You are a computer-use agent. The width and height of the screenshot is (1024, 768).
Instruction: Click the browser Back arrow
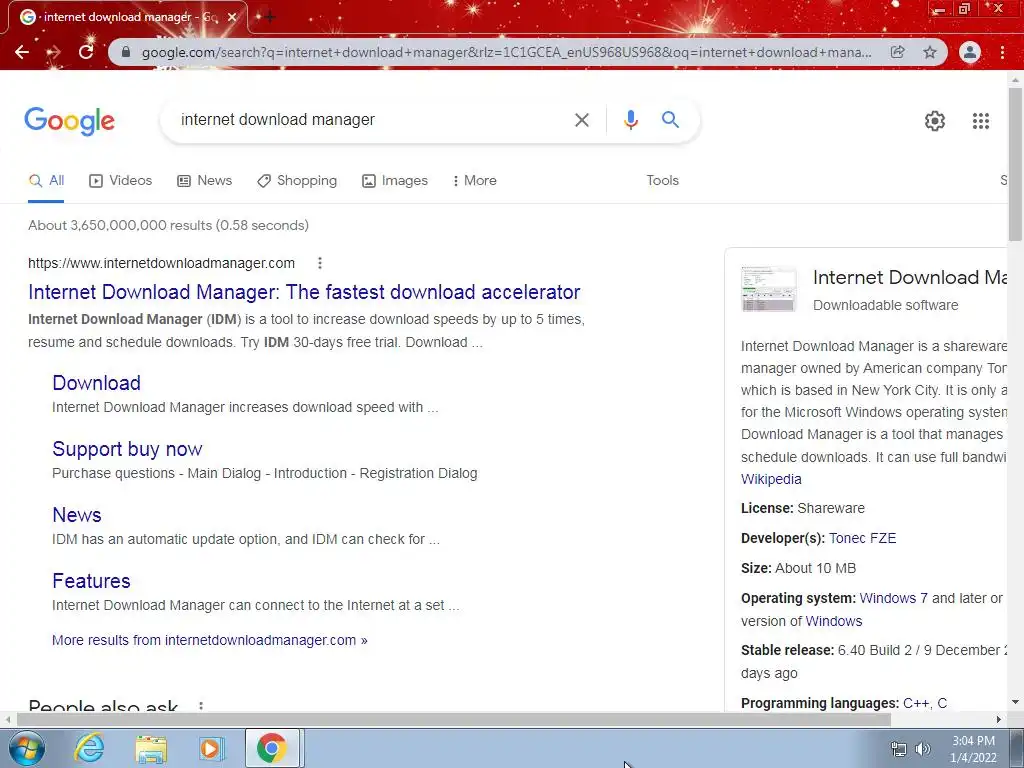pos(22,52)
